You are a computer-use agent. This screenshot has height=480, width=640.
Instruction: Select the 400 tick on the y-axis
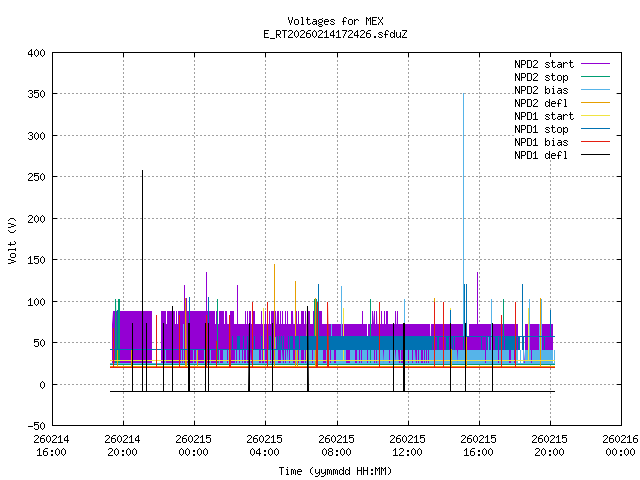click(x=35, y=52)
